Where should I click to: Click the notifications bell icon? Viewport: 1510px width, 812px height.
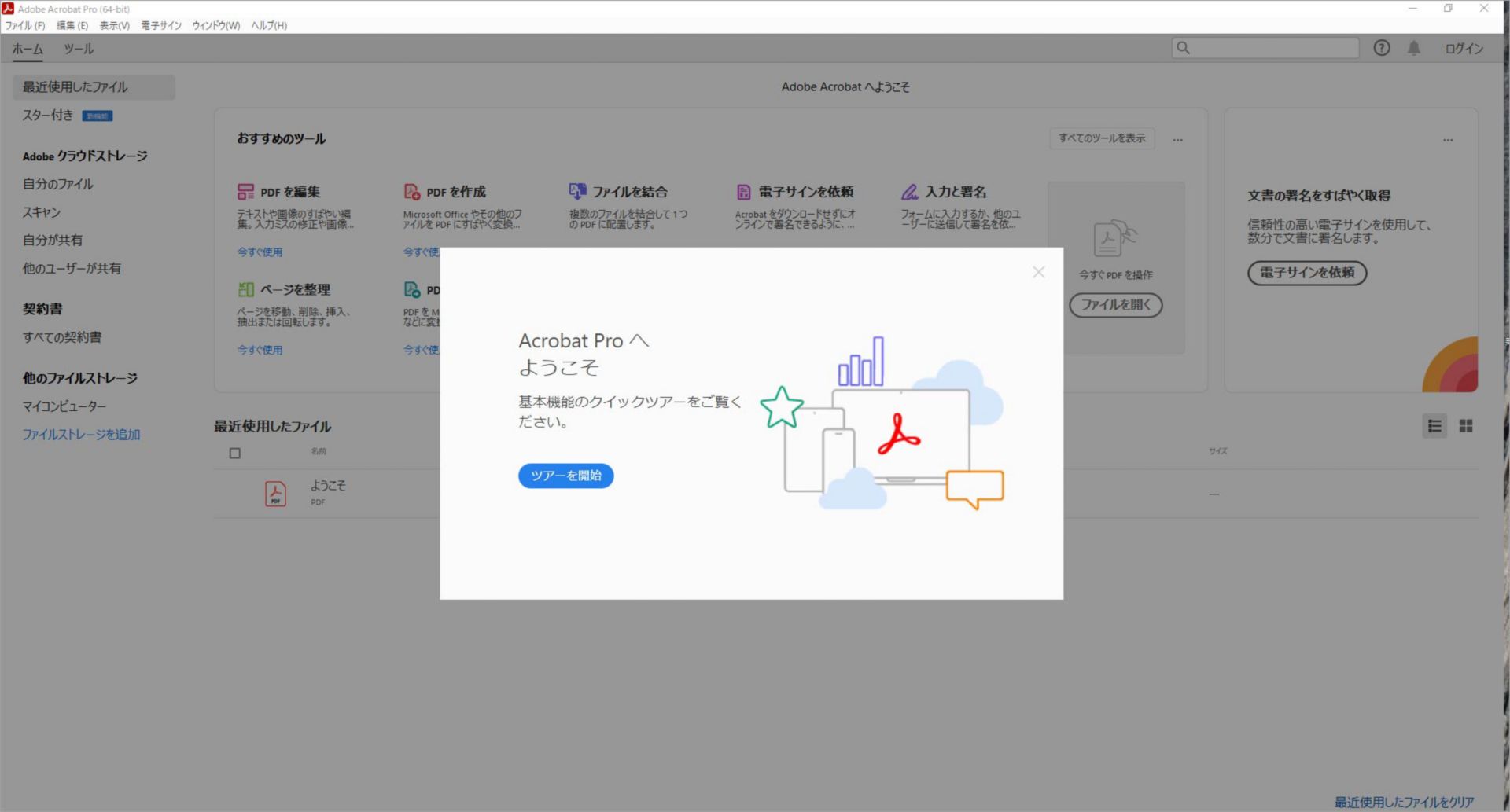[1414, 48]
